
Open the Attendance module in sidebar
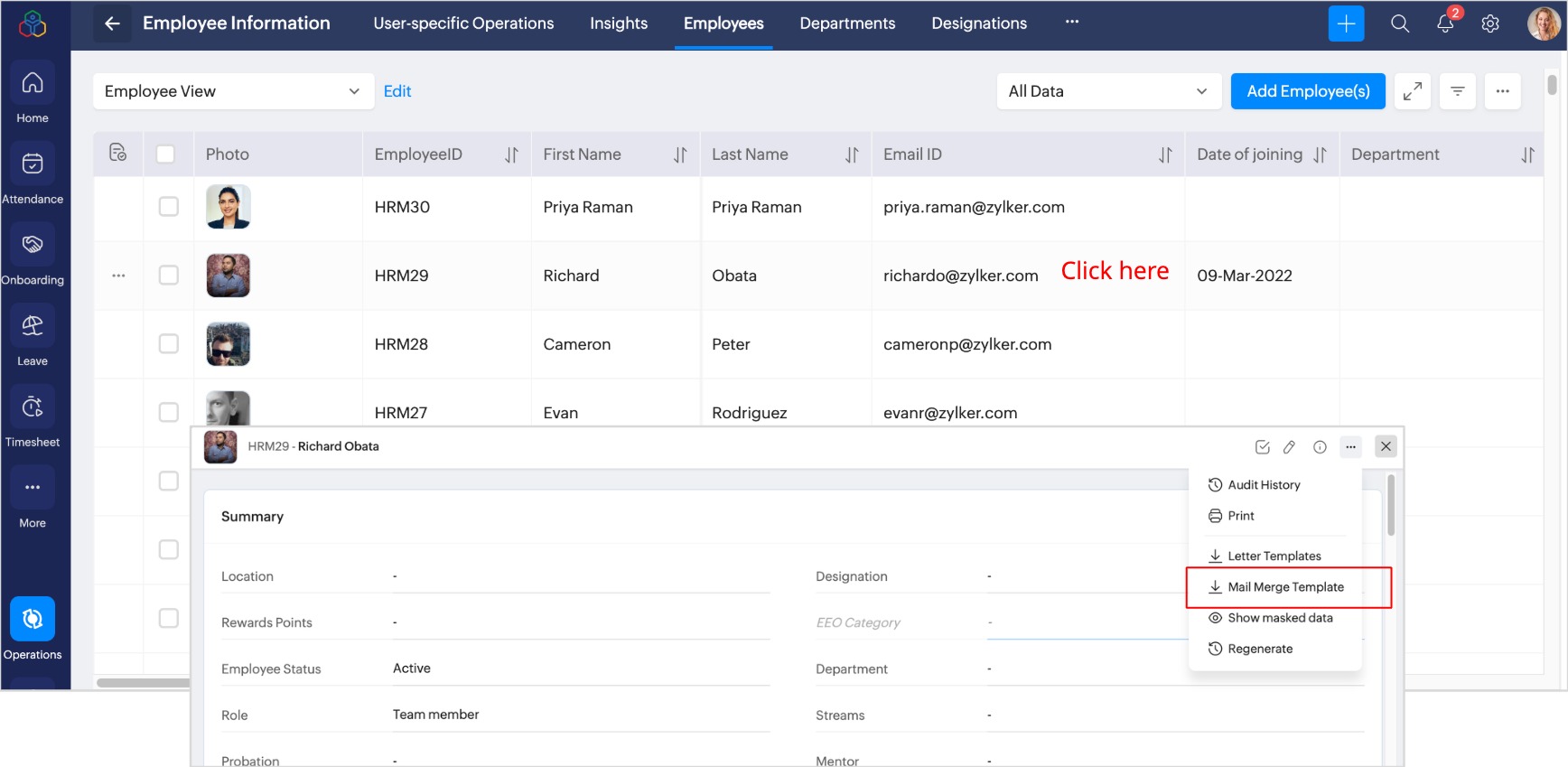33,173
